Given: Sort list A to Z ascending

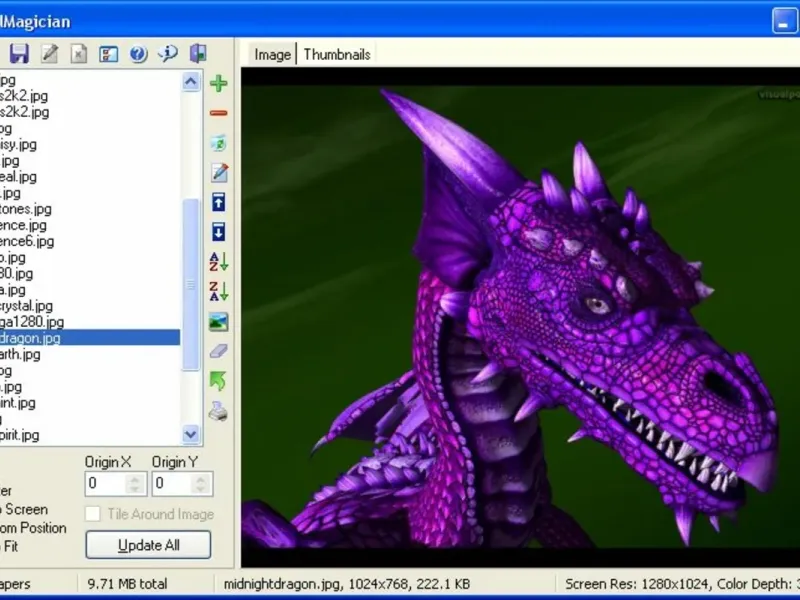Looking at the screenshot, I should point(219,262).
